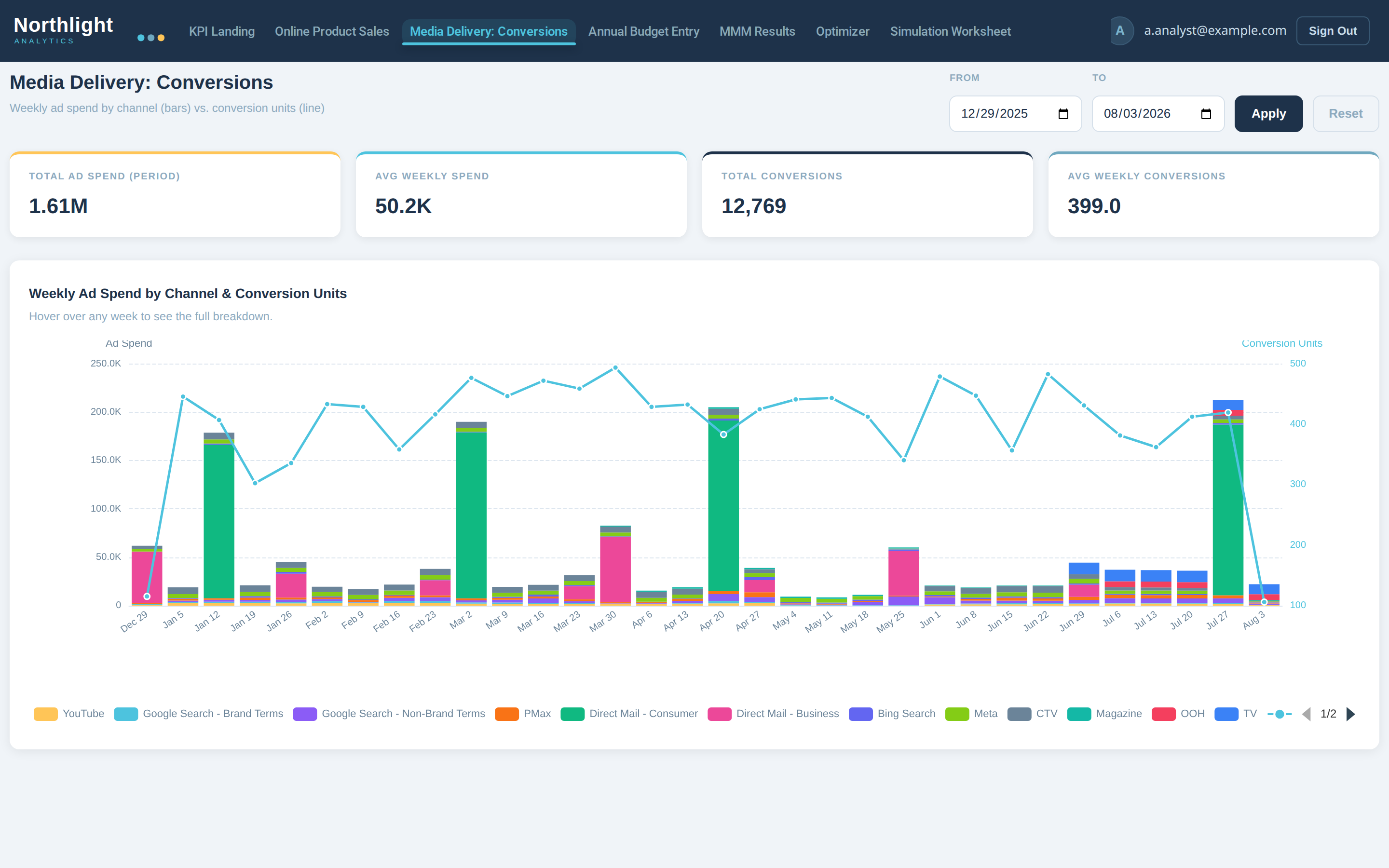The width and height of the screenshot is (1389, 868).
Task: Click legend page indicator '1/2'
Action: click(x=1328, y=714)
